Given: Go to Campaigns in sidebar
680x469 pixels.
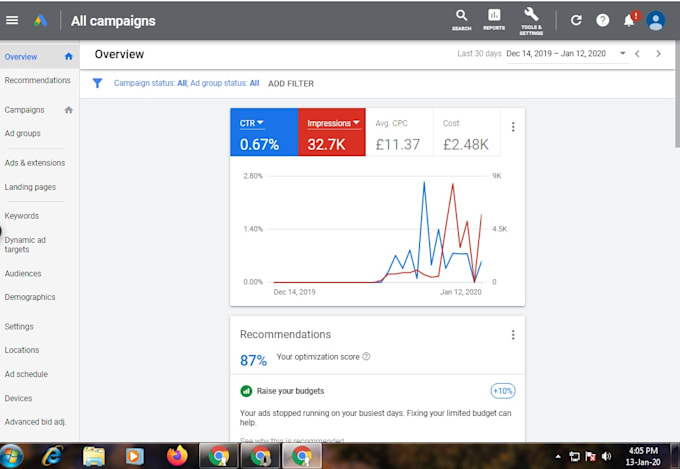Looking at the screenshot, I should click(x=24, y=110).
